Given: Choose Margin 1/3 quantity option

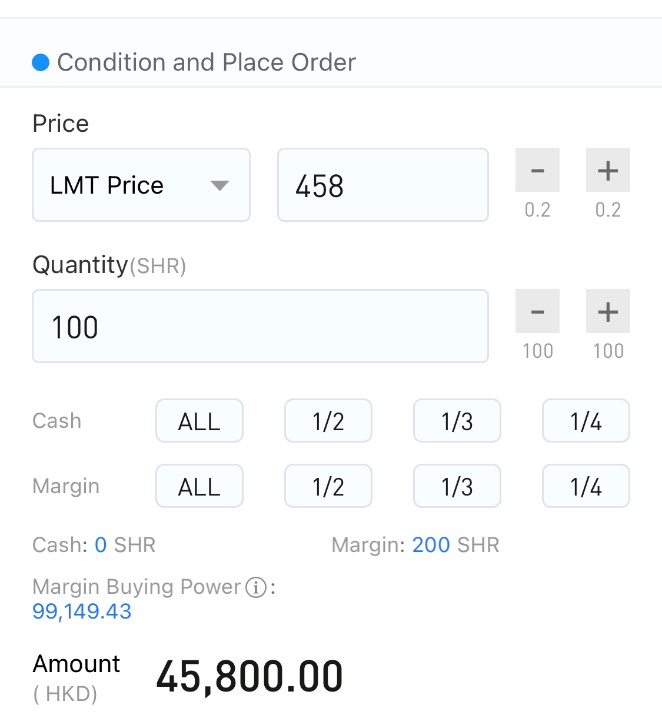Looking at the screenshot, I should (457, 486).
